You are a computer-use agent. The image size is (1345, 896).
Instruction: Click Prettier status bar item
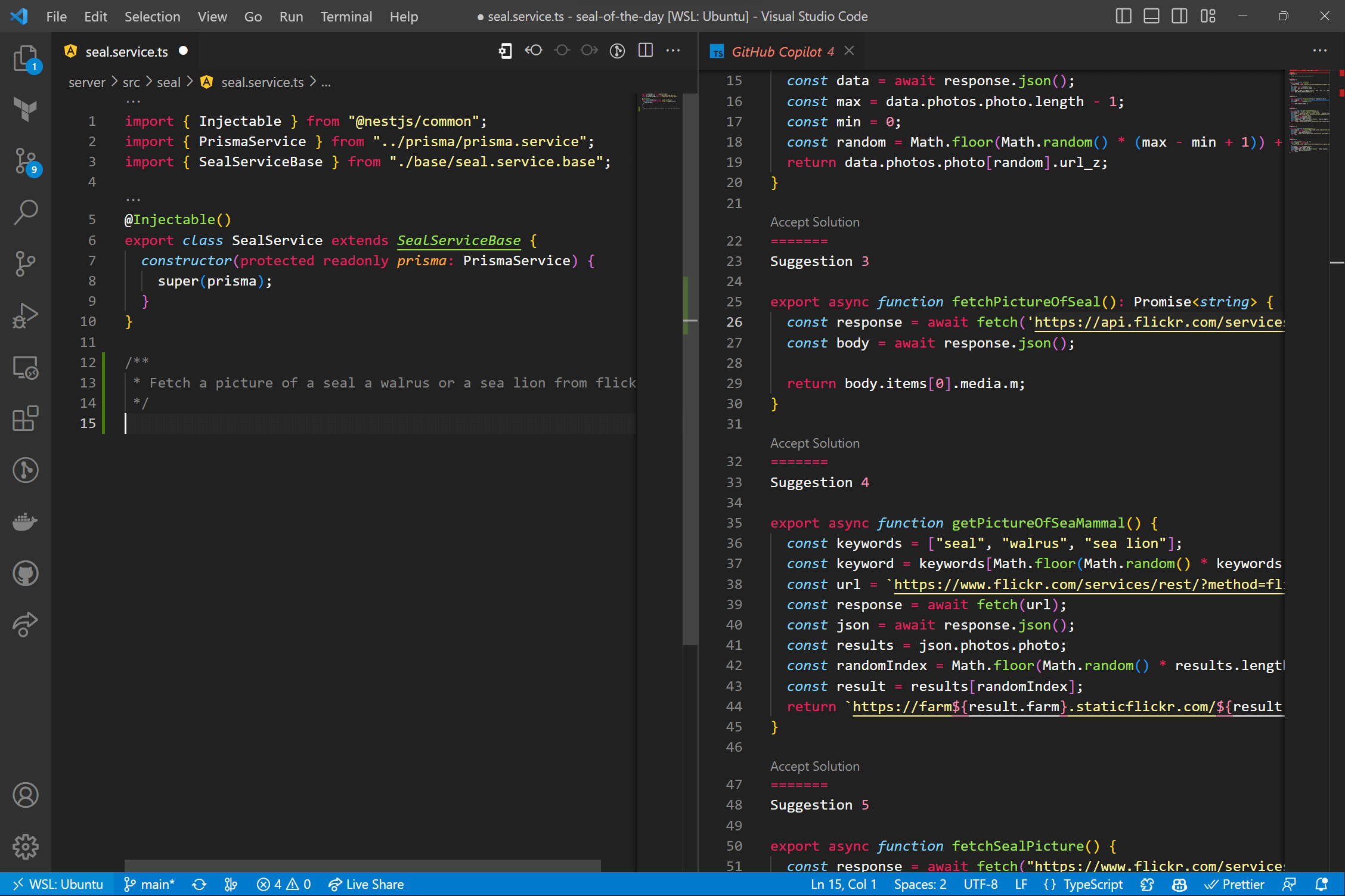[1234, 885]
